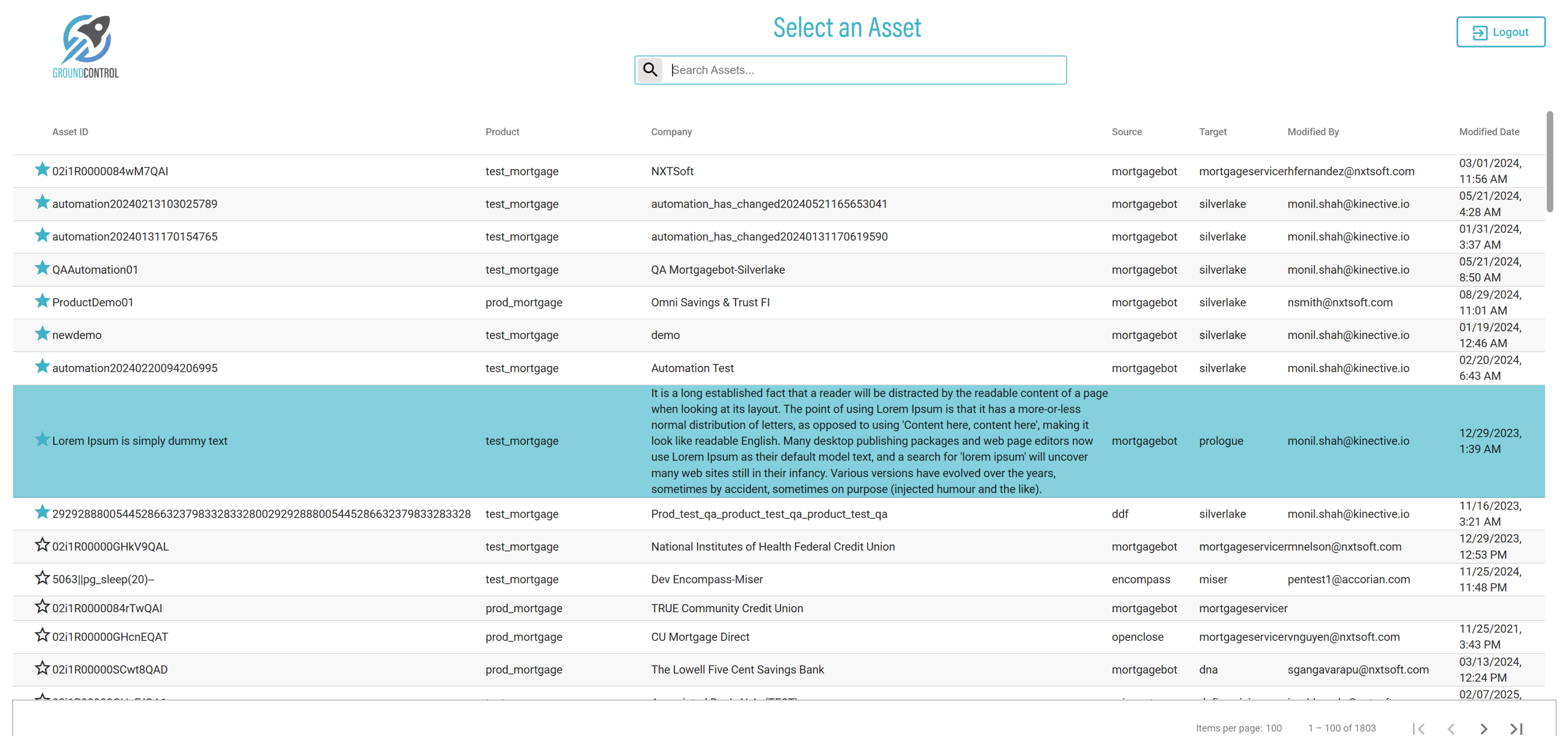Unfavorite the ProductDemo01 asset star
Screen dimensions: 1568x736
pyautogui.click(x=41, y=301)
